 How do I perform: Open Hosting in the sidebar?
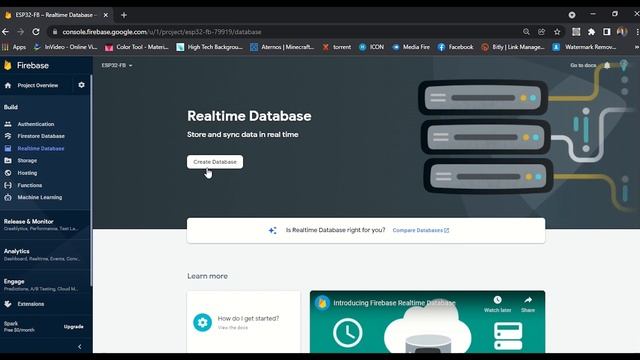pyautogui.click(x=27, y=173)
